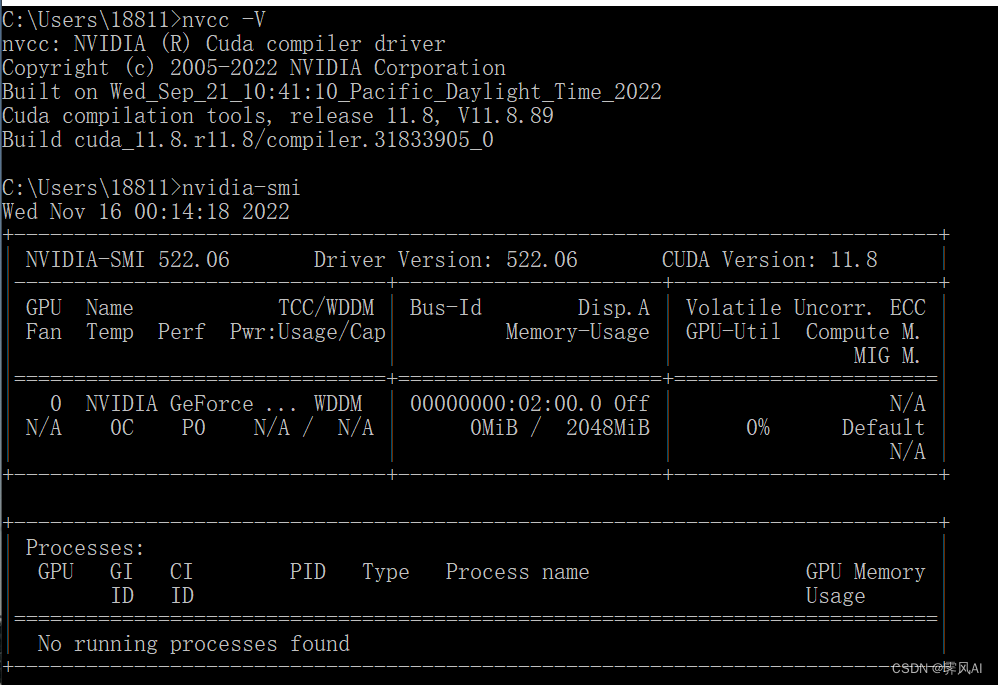Select GPU name 'NVIDIA GeForce ...'

pos(191,404)
